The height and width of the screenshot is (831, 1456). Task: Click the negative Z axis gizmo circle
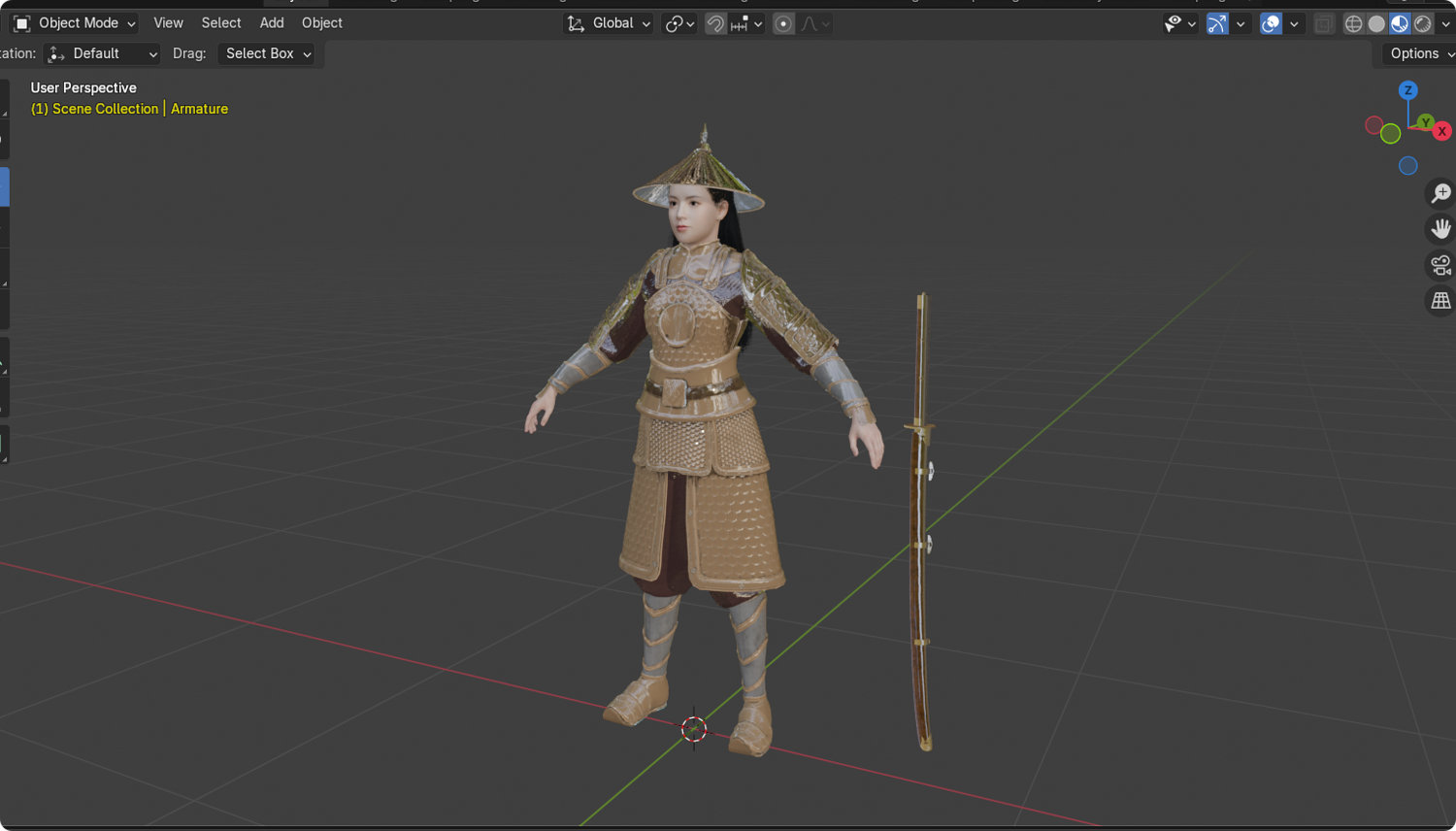(1407, 166)
